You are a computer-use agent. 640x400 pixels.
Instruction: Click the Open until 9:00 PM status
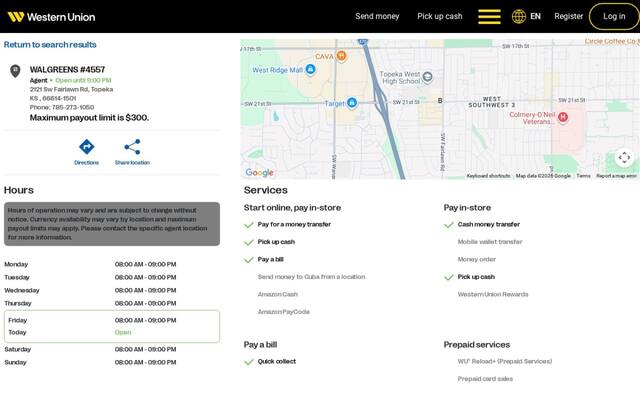(83, 80)
